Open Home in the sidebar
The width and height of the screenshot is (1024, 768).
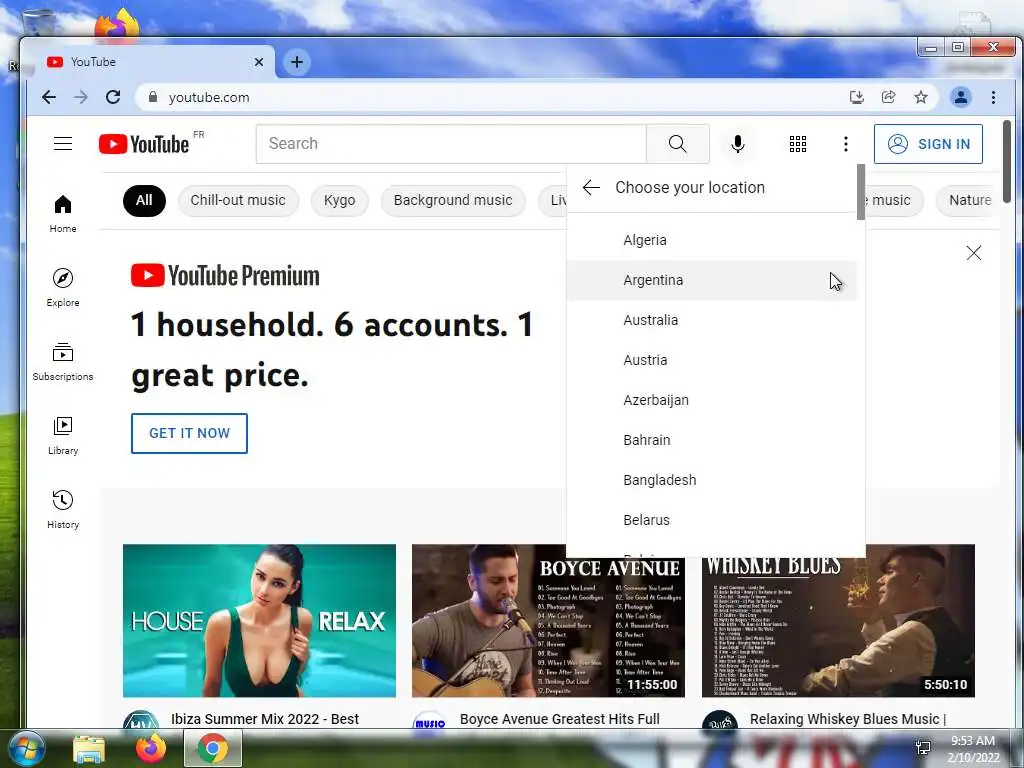(63, 214)
